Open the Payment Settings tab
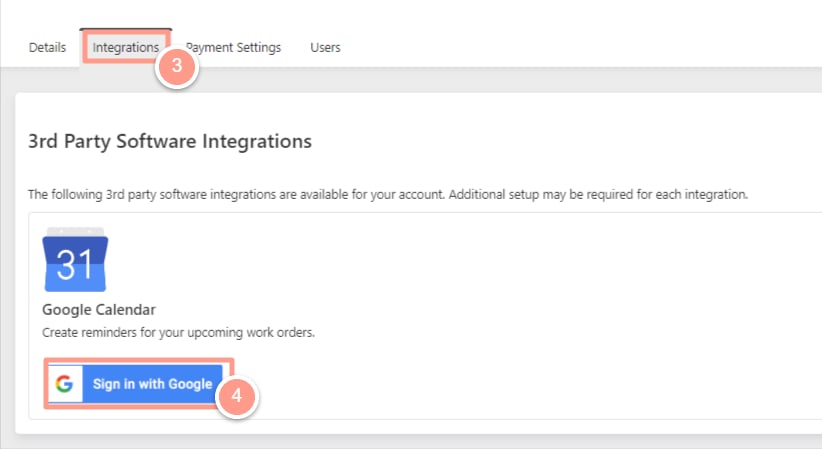Image resolution: width=822 pixels, height=449 pixels. coord(233,47)
